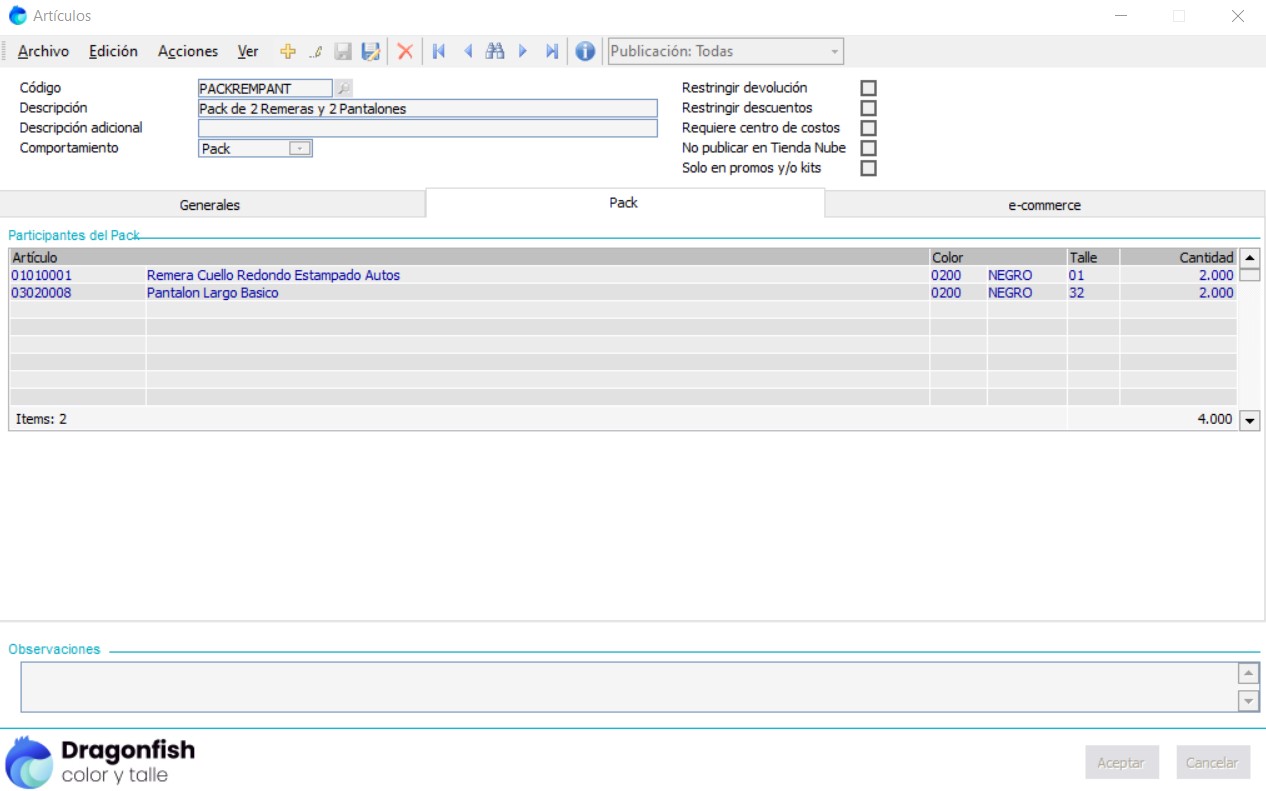
Task: Jump to the last record
Action: [x=551, y=52]
